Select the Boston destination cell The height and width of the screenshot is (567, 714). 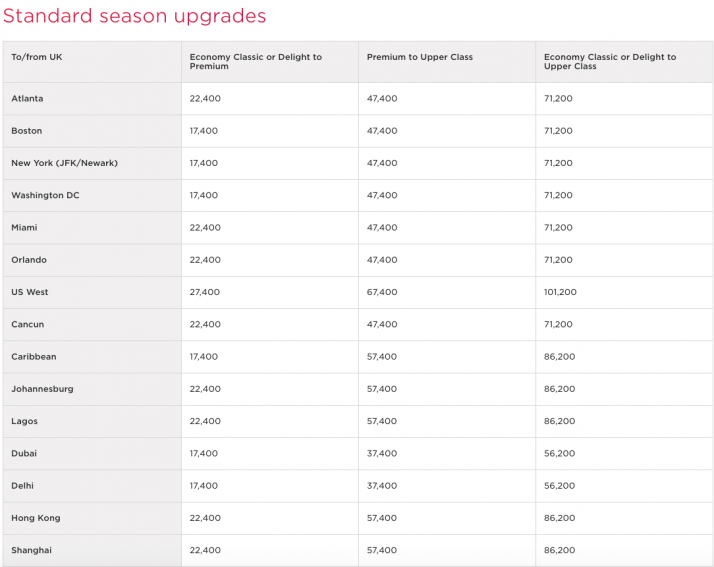pos(27,131)
